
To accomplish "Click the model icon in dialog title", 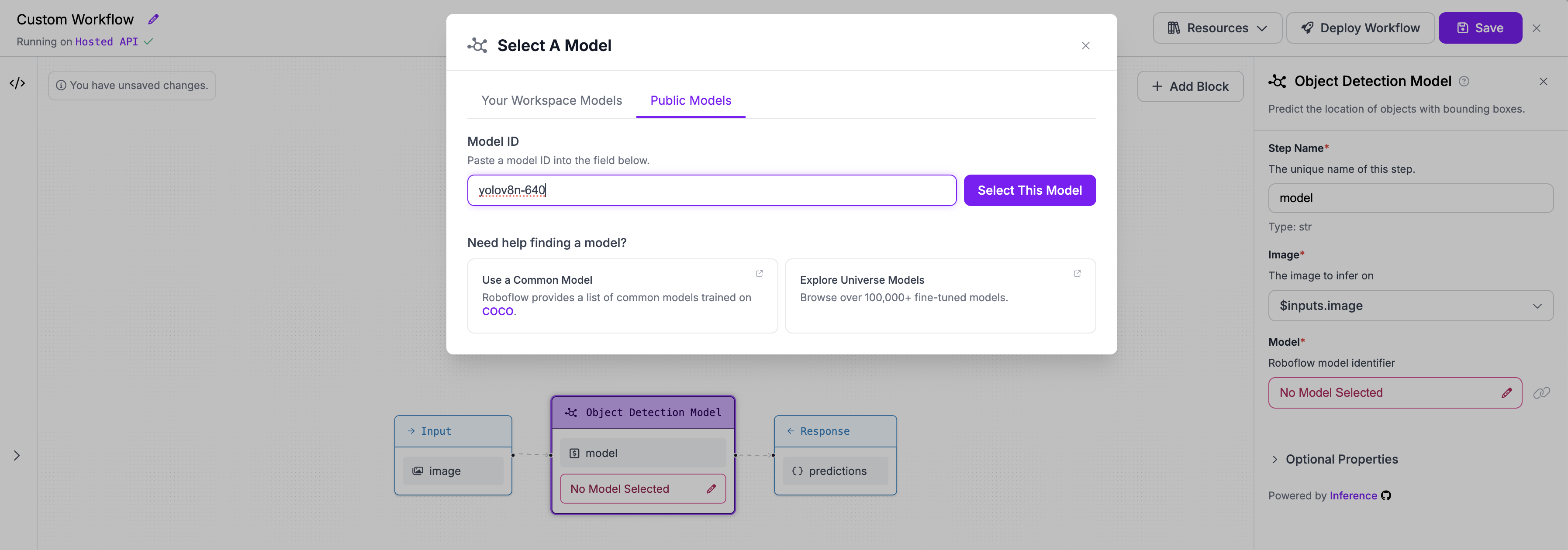I will 477,46.
